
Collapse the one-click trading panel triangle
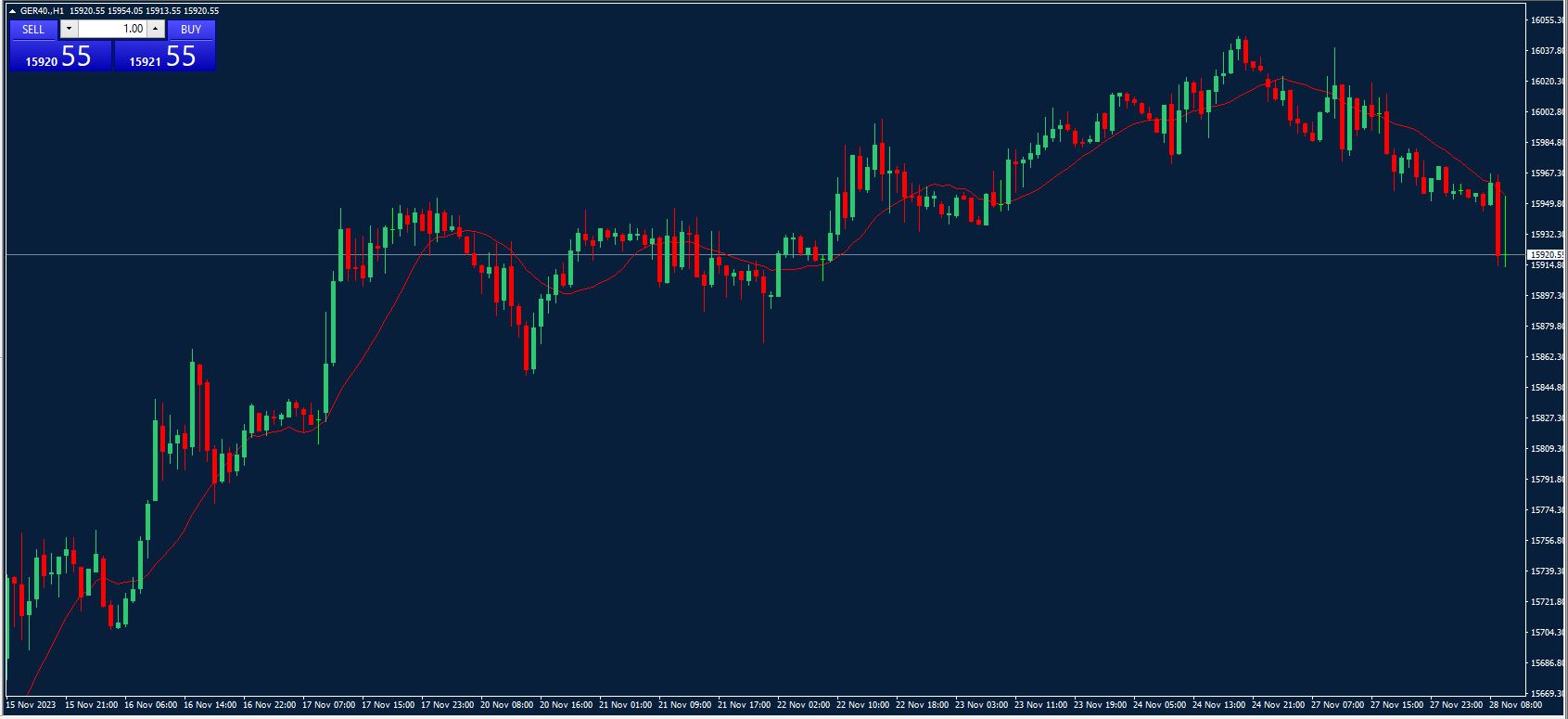click(12, 11)
